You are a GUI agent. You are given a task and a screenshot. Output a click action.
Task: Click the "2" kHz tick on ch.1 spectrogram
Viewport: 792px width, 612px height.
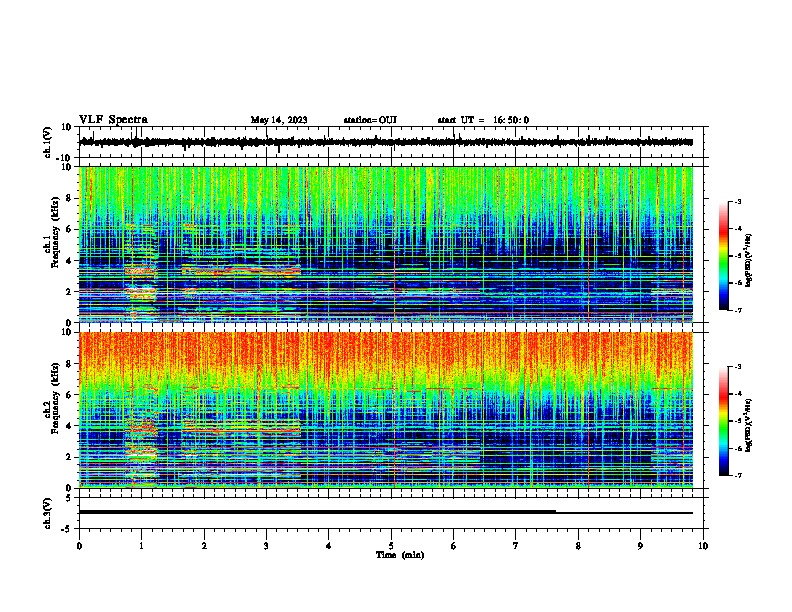click(69, 291)
